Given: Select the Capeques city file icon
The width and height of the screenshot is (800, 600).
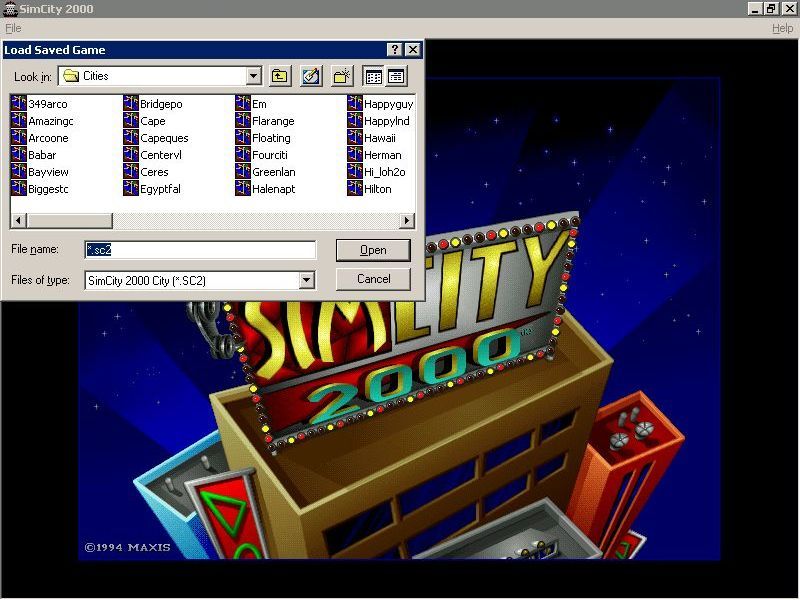Looking at the screenshot, I should (131, 138).
